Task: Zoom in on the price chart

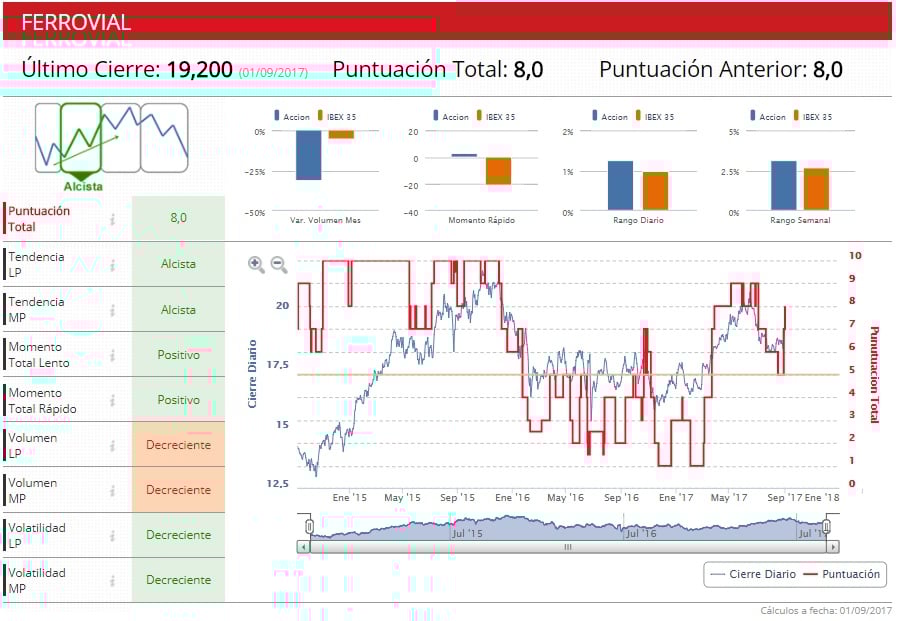Action: [x=256, y=265]
